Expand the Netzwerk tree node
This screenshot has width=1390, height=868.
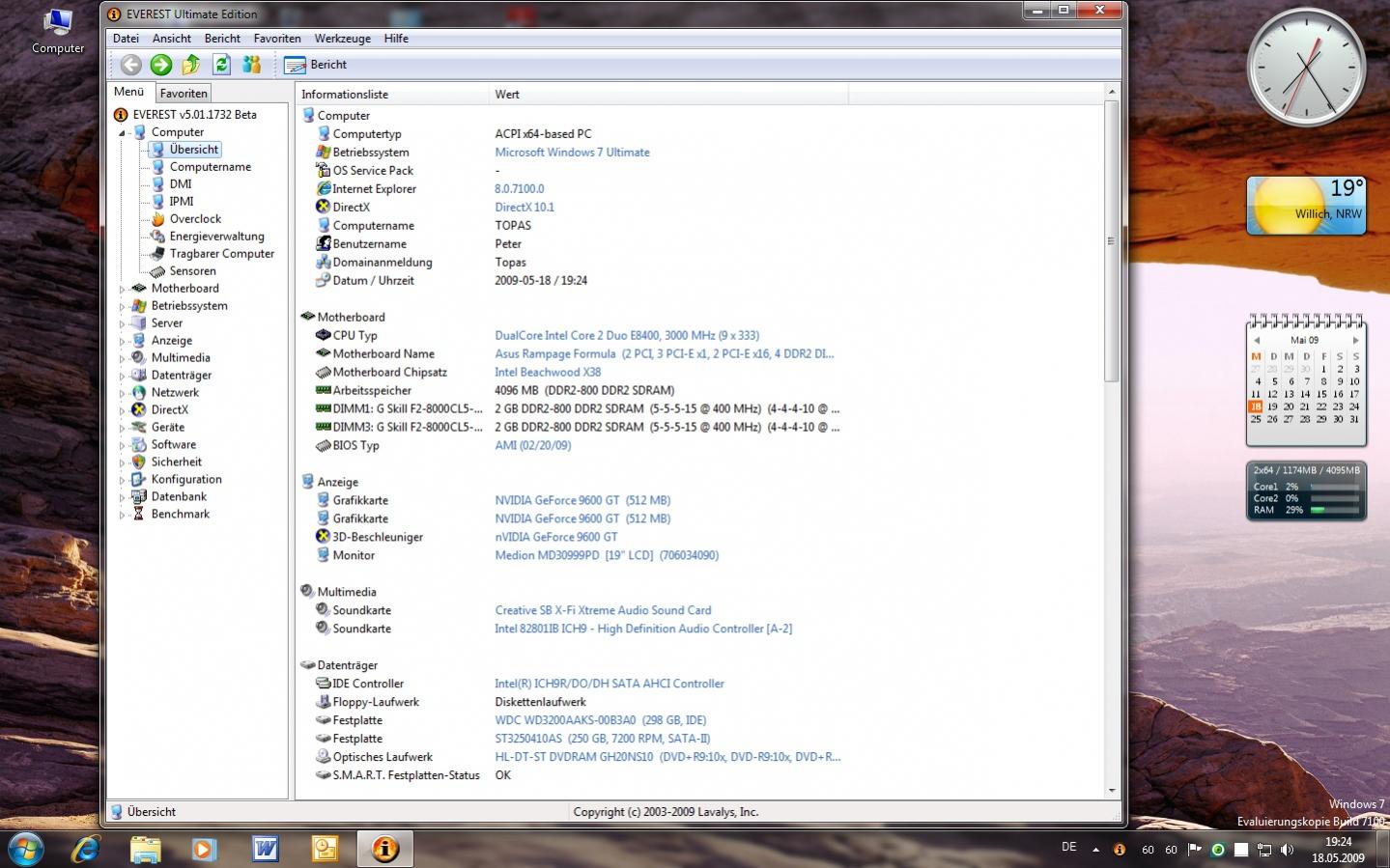123,393
